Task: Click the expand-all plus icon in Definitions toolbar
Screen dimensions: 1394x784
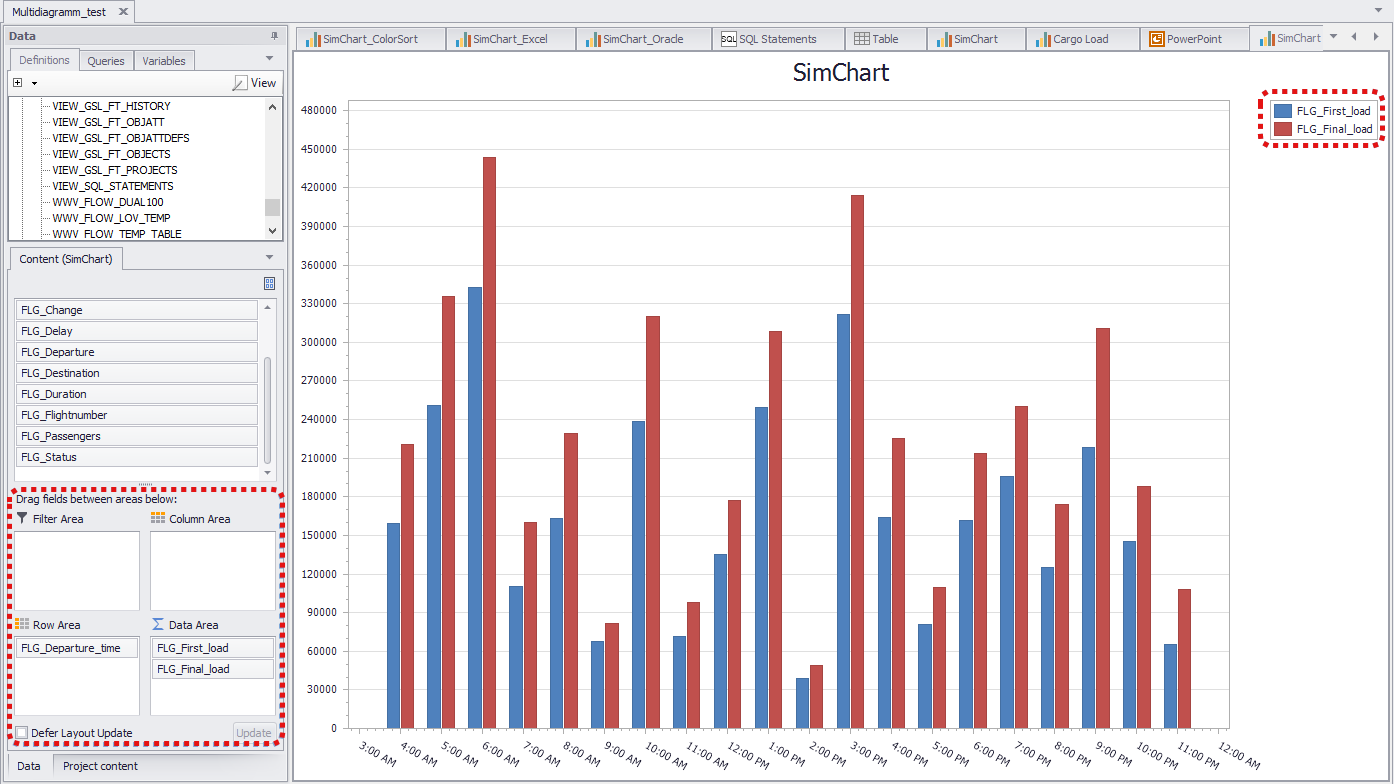Action: 18,83
